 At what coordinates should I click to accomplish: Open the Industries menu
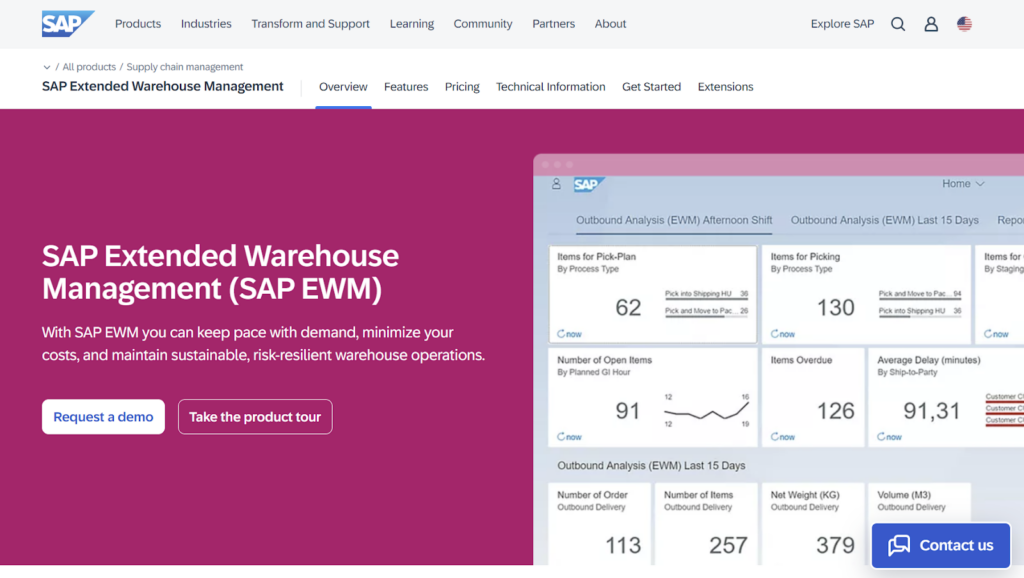point(206,23)
